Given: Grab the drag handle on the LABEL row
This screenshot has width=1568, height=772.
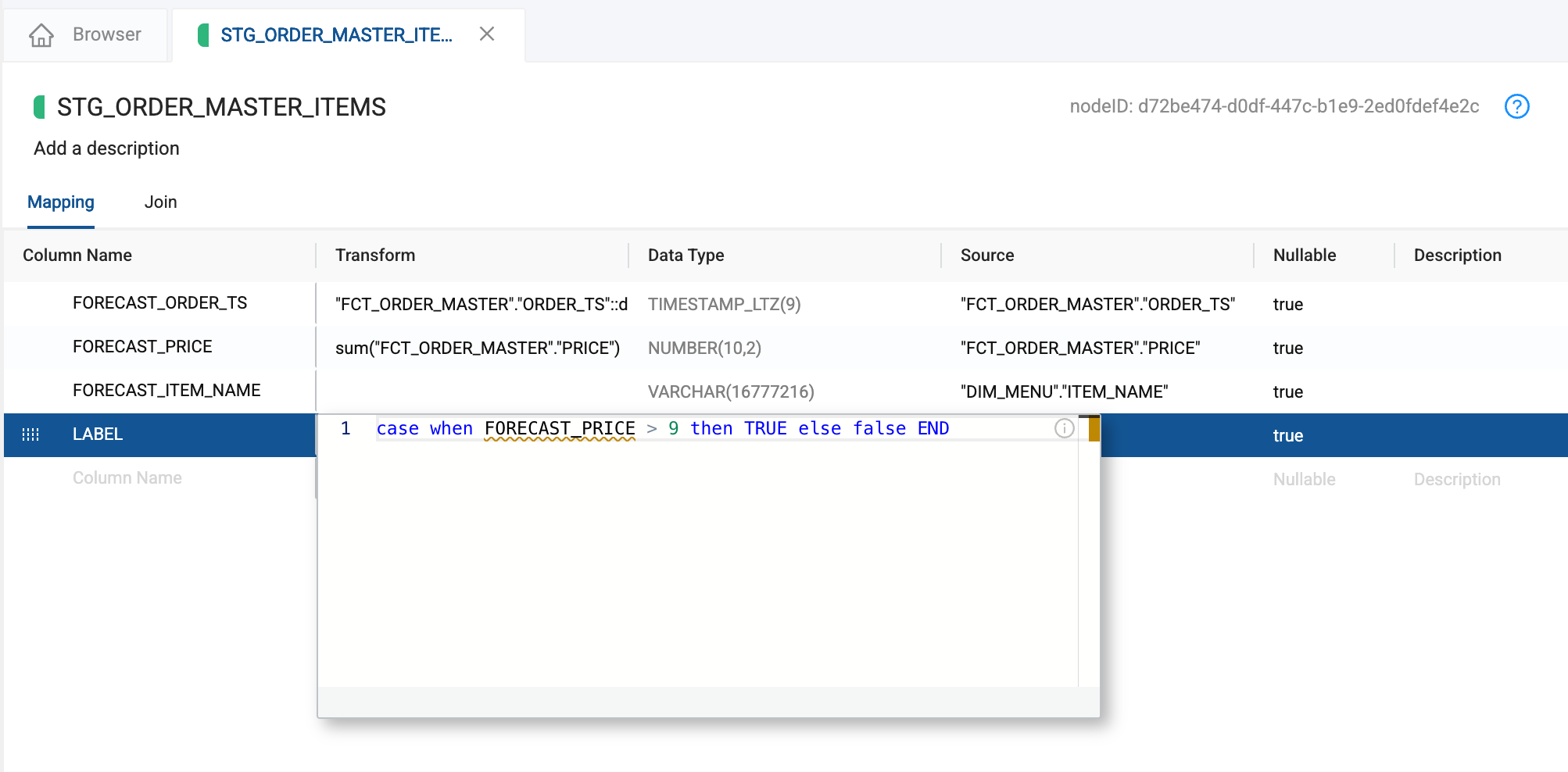Looking at the screenshot, I should (30, 434).
